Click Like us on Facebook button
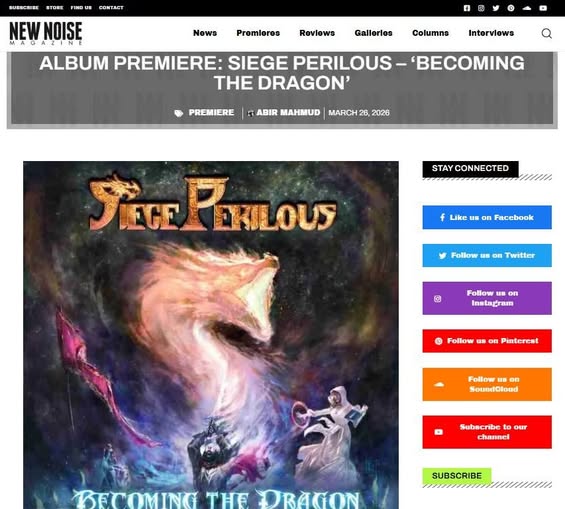This screenshot has width=565, height=509. click(487, 217)
